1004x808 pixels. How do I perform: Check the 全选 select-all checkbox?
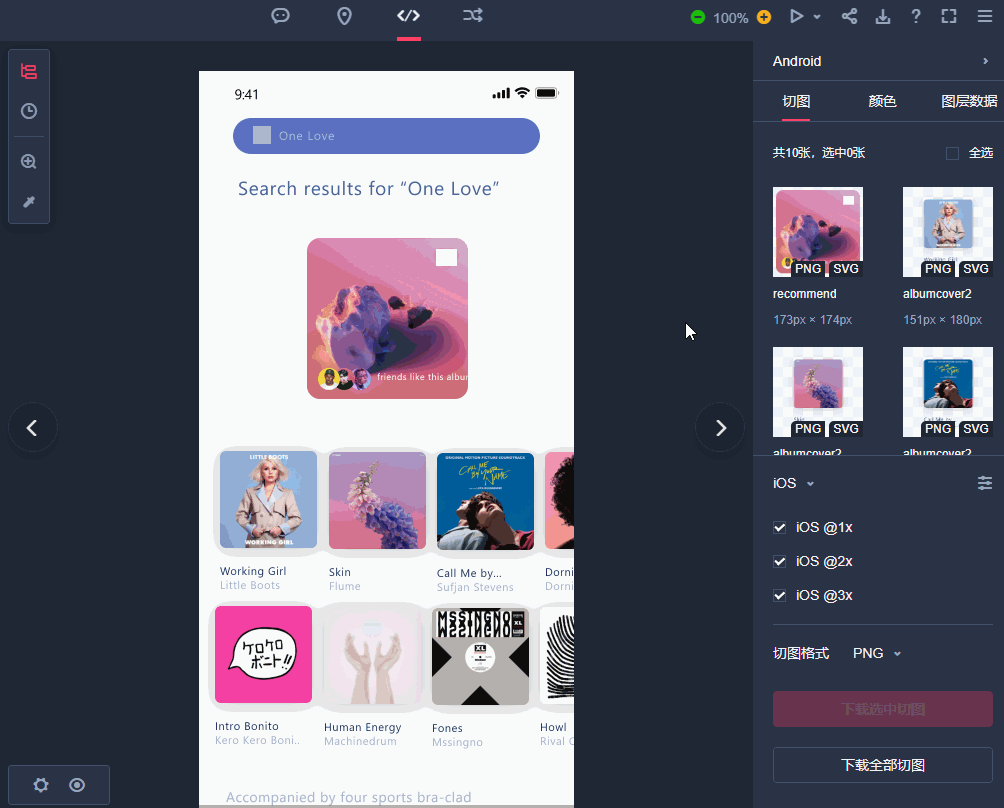tap(952, 153)
